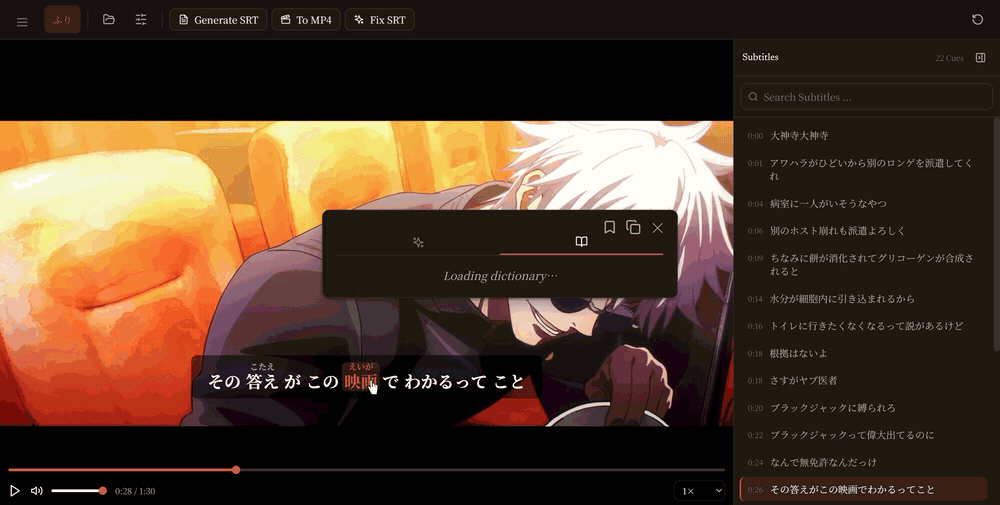Screen dimensions: 1000x505
Task: Focus the Search Subtitles field
Action: tap(867, 97)
